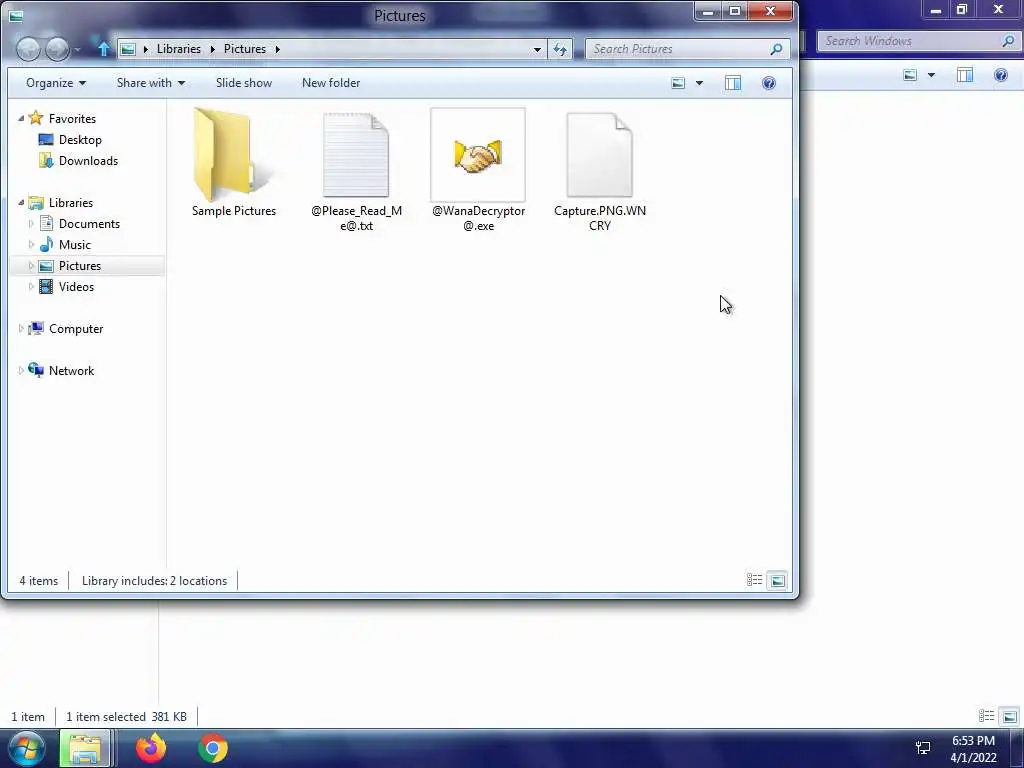1024x768 pixels.
Task: Expand the Documents library node
Action: (x=31, y=223)
